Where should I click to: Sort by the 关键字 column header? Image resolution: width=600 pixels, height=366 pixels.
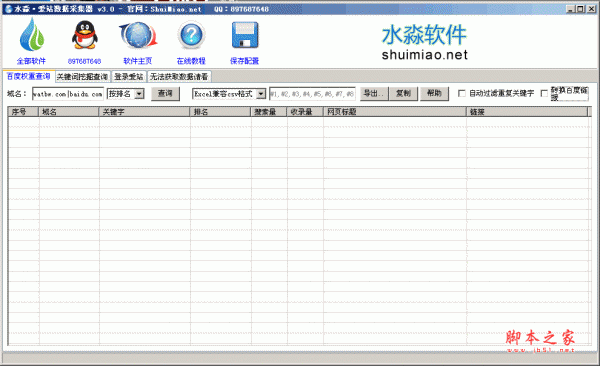tap(144, 112)
